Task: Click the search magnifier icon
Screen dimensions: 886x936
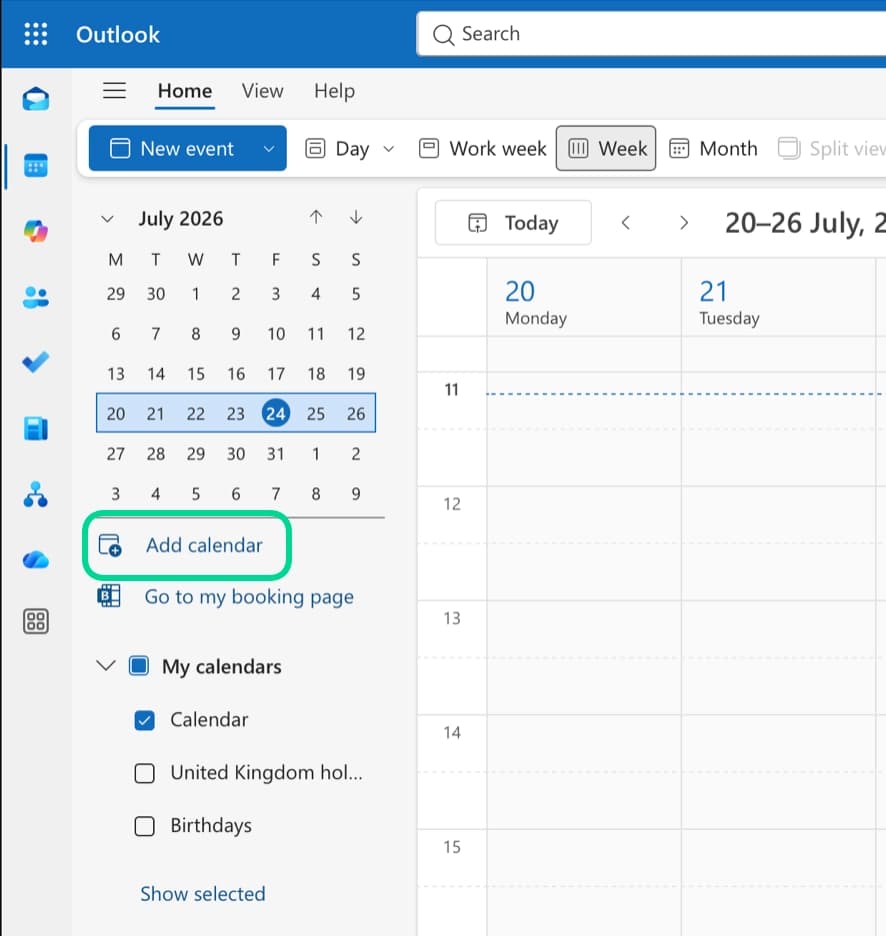Action: tap(443, 35)
